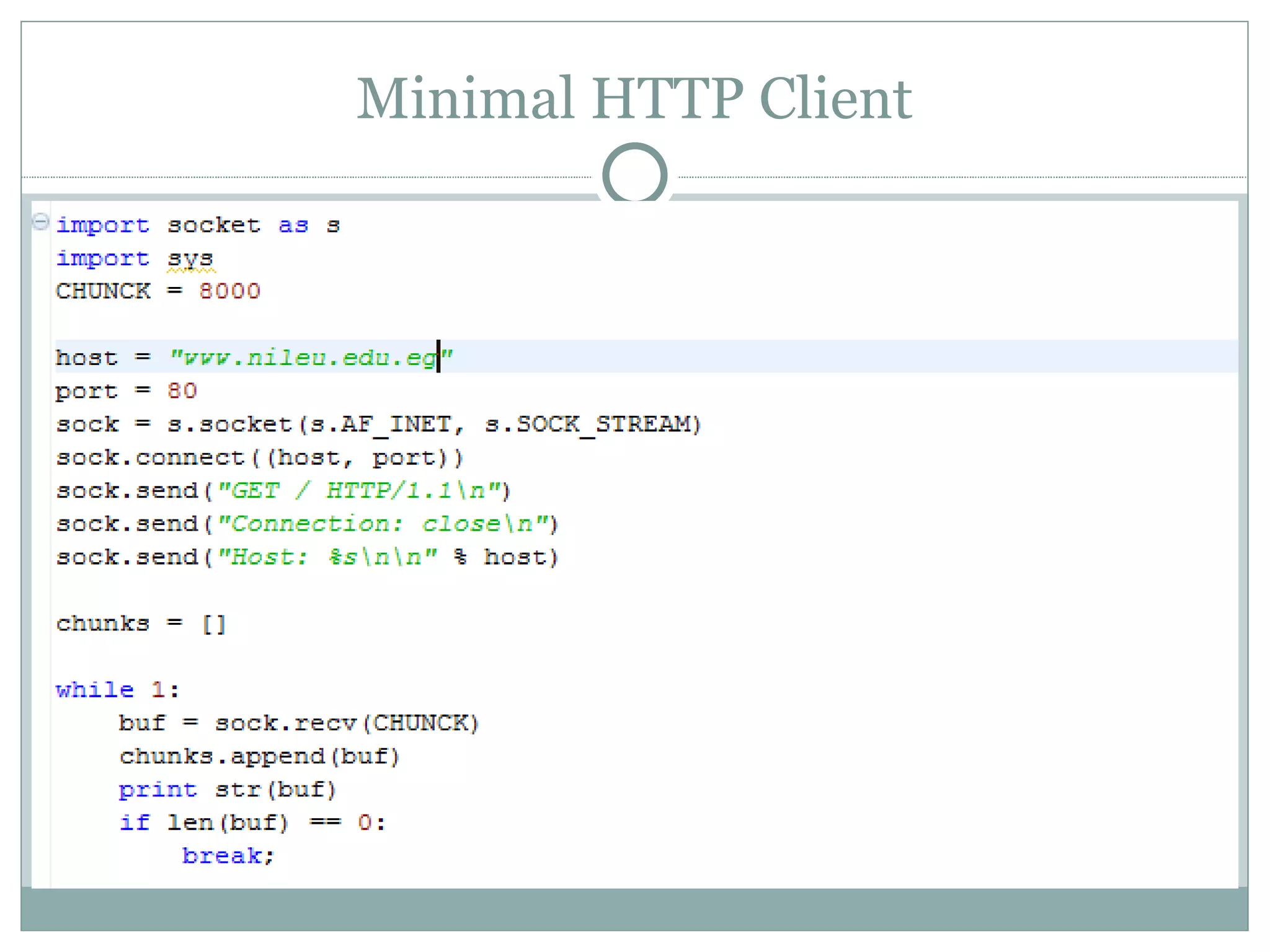
Task: Collapse the import block fold marker
Action: pyautogui.click(x=40, y=222)
